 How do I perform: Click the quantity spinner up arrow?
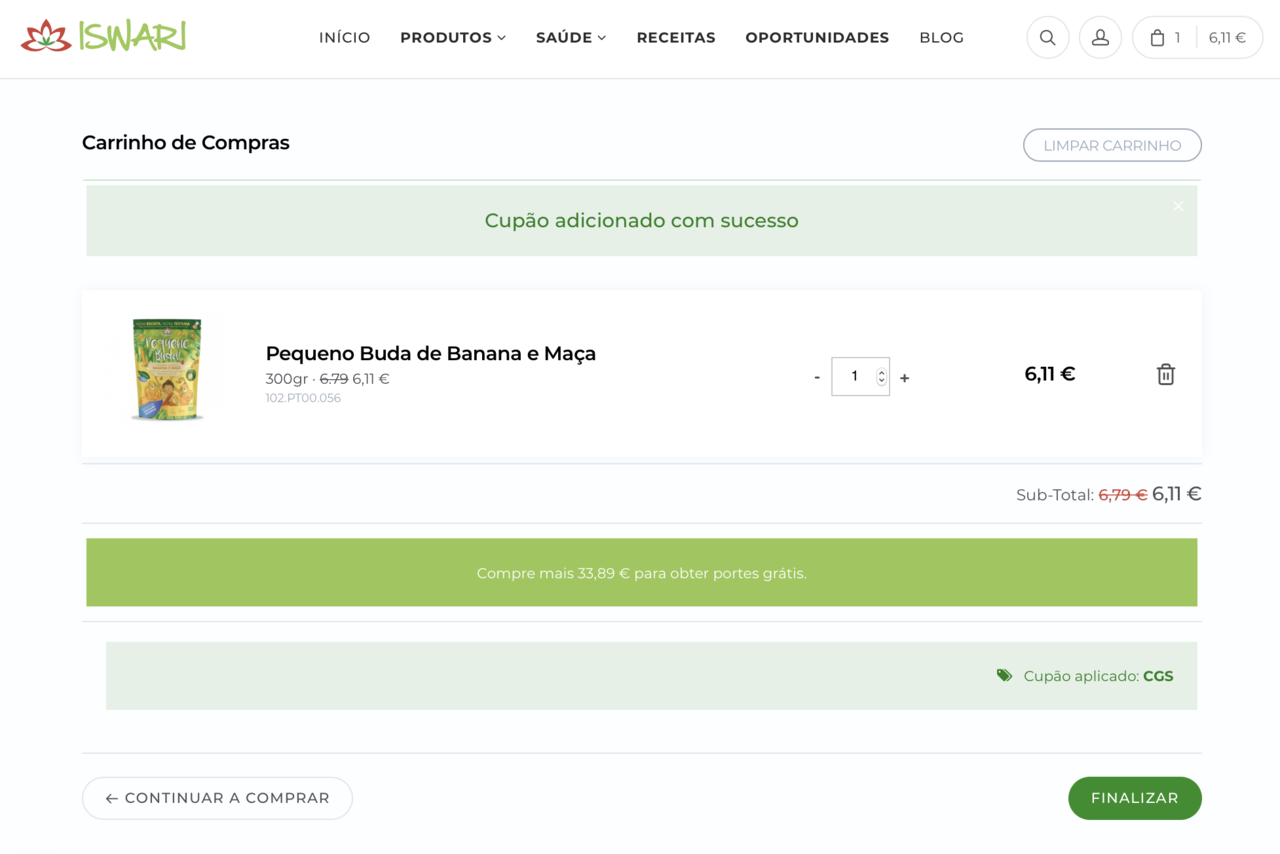(x=880, y=371)
